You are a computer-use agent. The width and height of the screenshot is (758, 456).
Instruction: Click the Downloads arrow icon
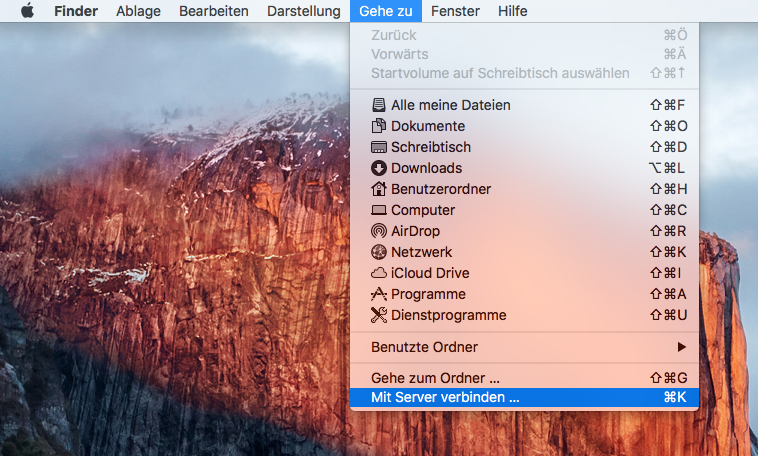point(378,168)
